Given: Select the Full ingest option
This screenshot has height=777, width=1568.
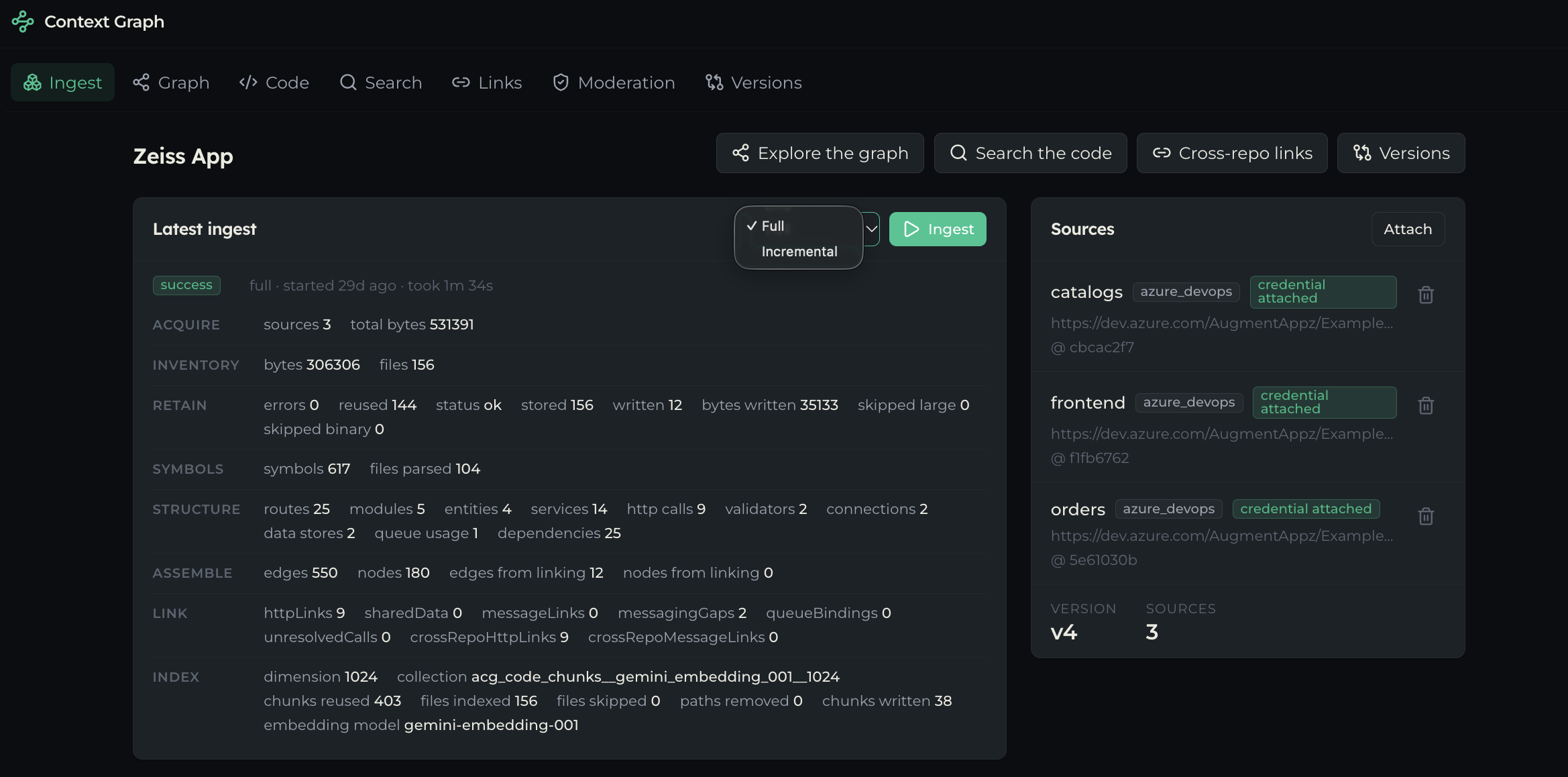Looking at the screenshot, I should [798, 226].
